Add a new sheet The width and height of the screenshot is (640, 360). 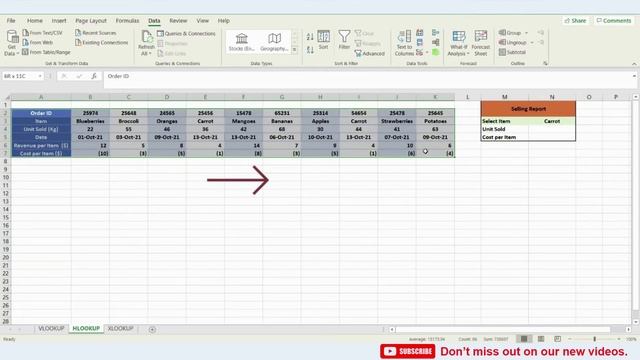(152, 329)
